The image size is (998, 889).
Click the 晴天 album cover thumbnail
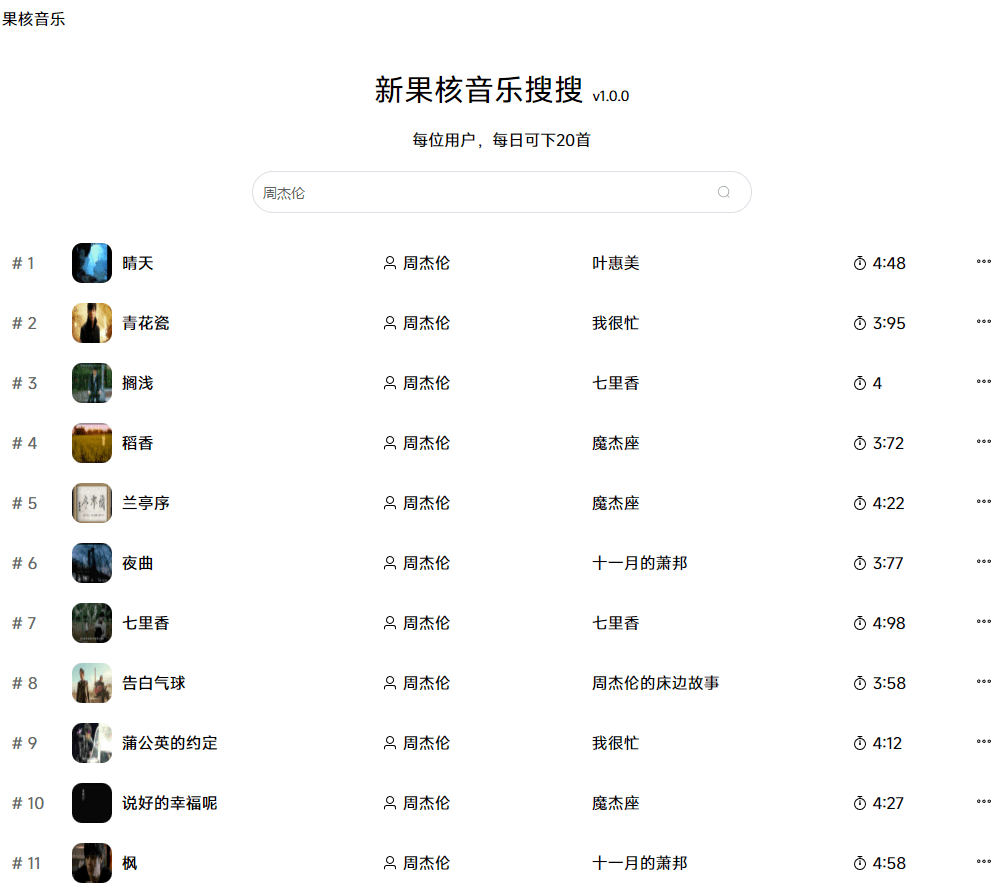(x=92, y=263)
